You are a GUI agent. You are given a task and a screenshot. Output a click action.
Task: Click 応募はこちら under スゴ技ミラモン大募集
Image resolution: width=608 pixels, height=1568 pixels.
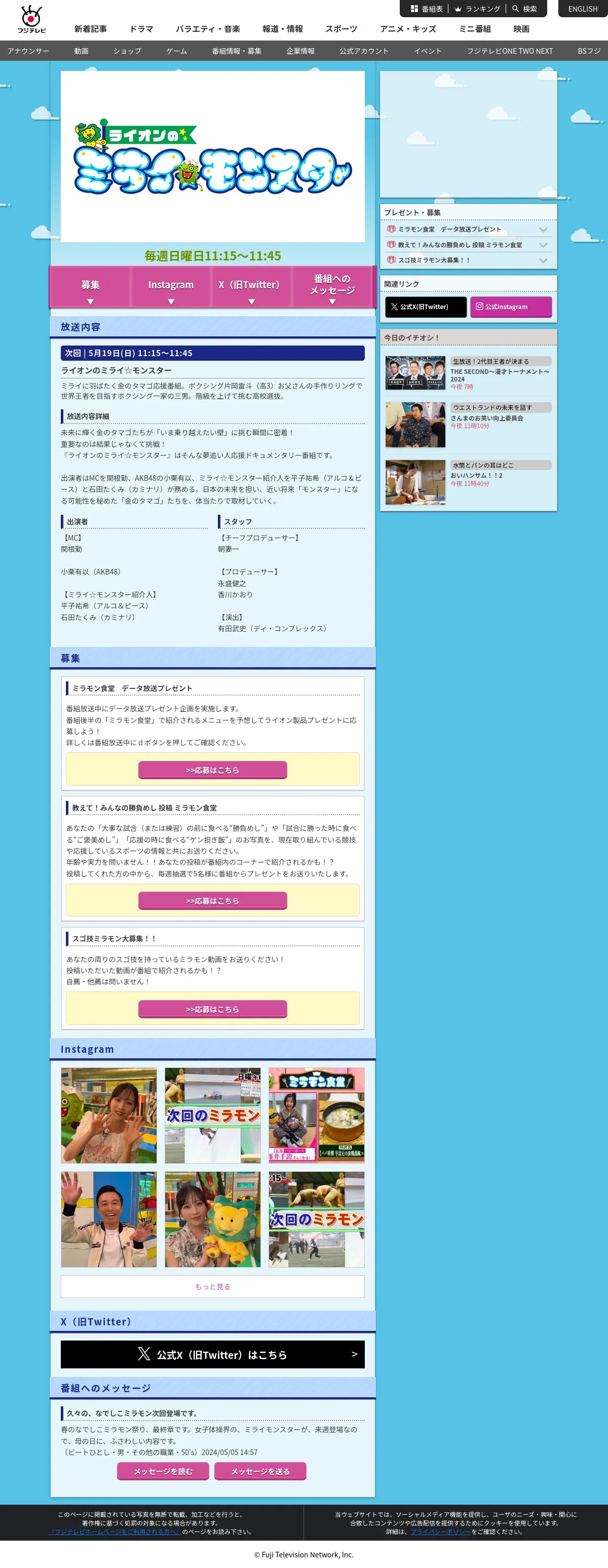pos(212,1009)
